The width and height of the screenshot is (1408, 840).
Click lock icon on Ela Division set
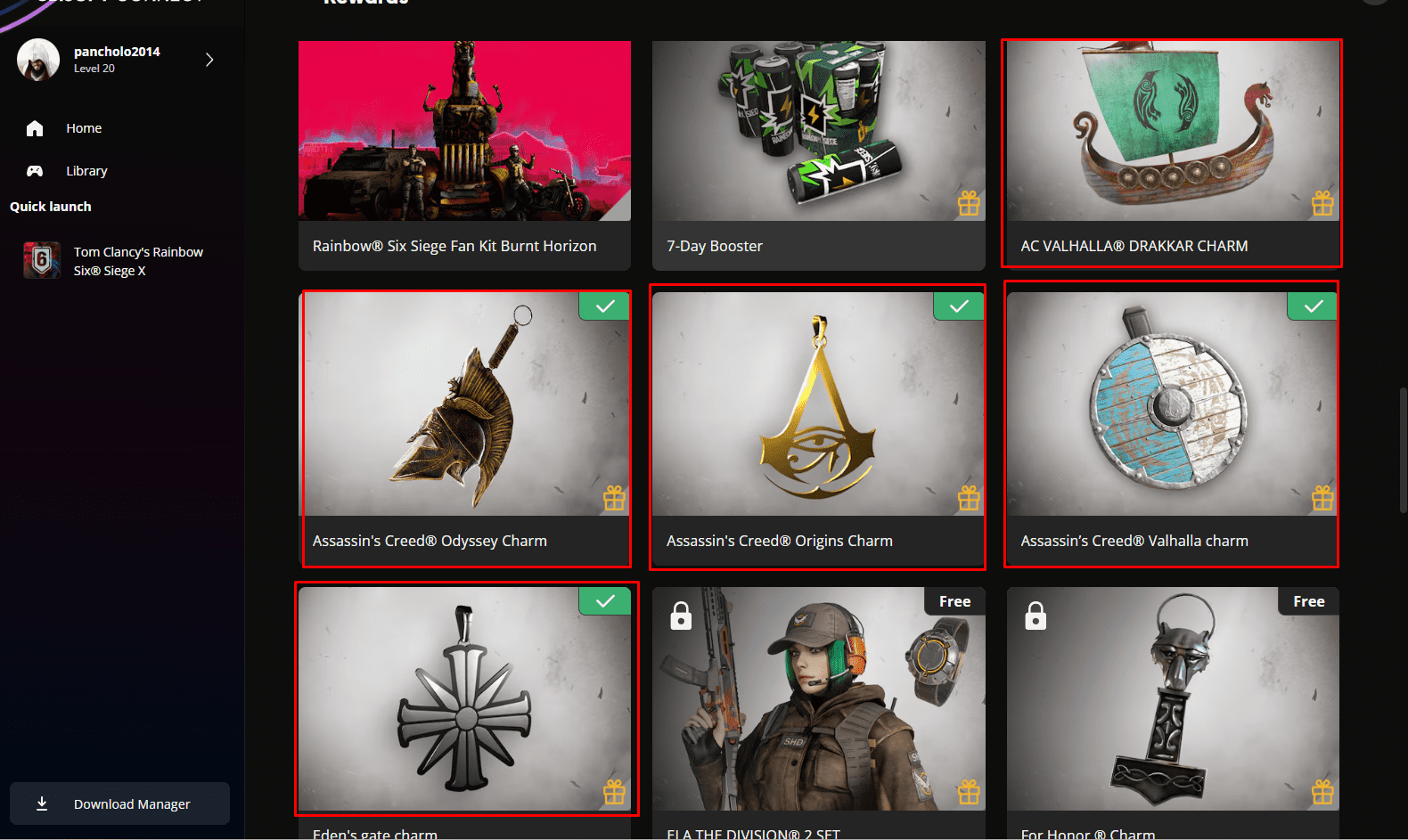coord(681,616)
